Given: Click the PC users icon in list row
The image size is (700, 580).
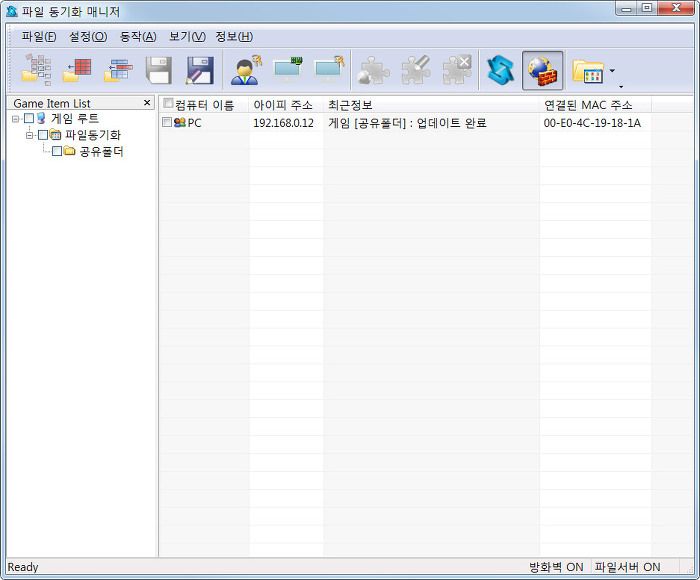Looking at the screenshot, I should point(179,122).
